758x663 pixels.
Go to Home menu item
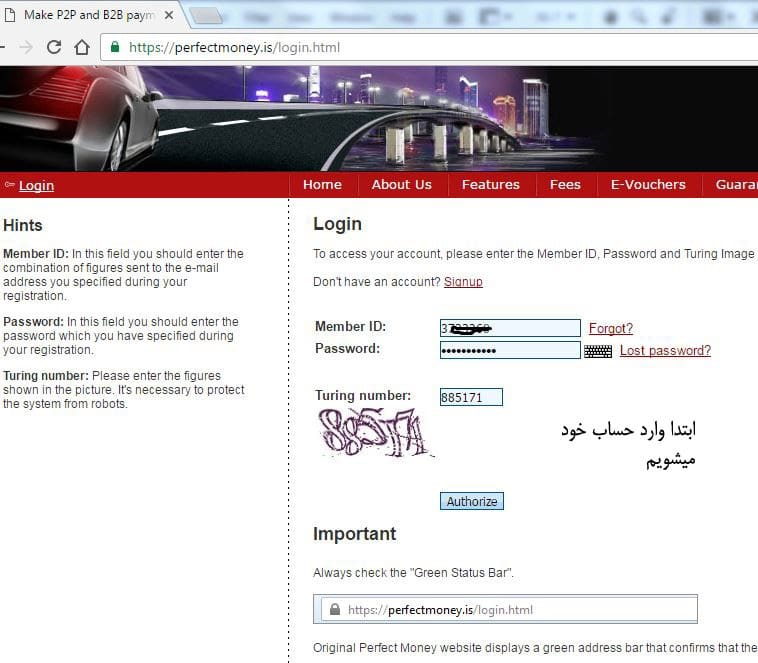322,184
